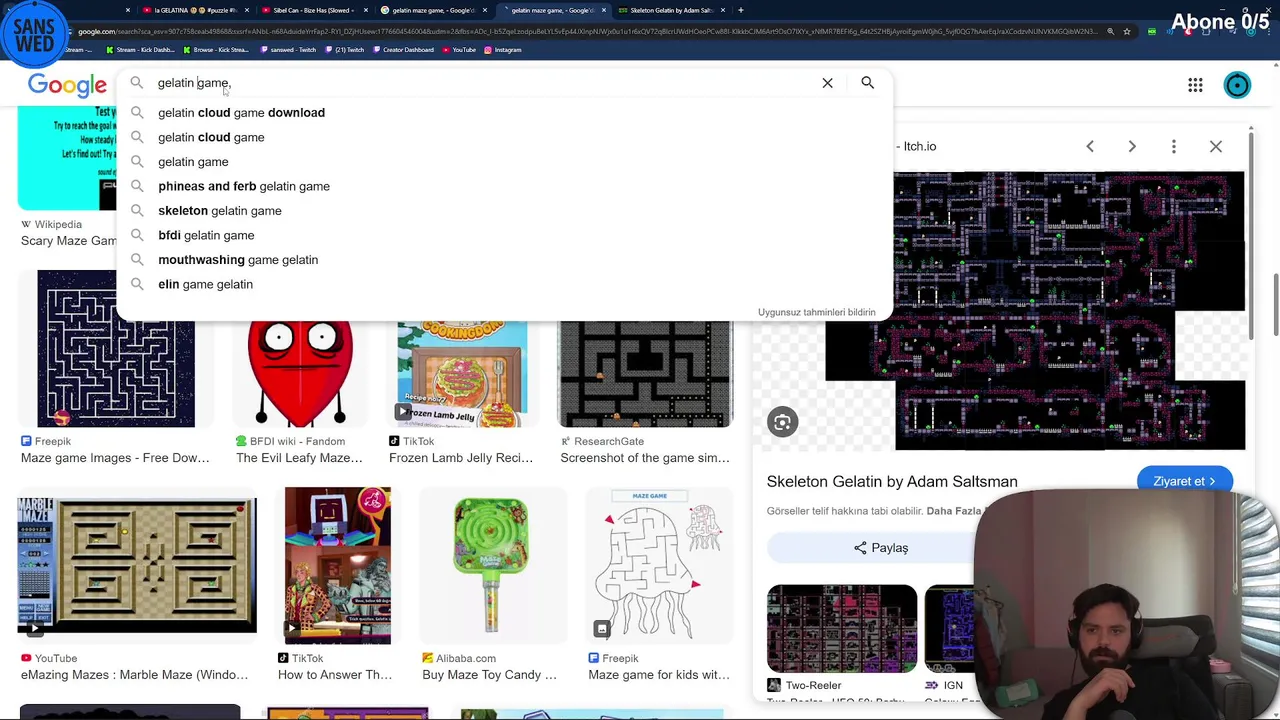
Task: Open the Google apps grid
Action: click(x=1195, y=85)
